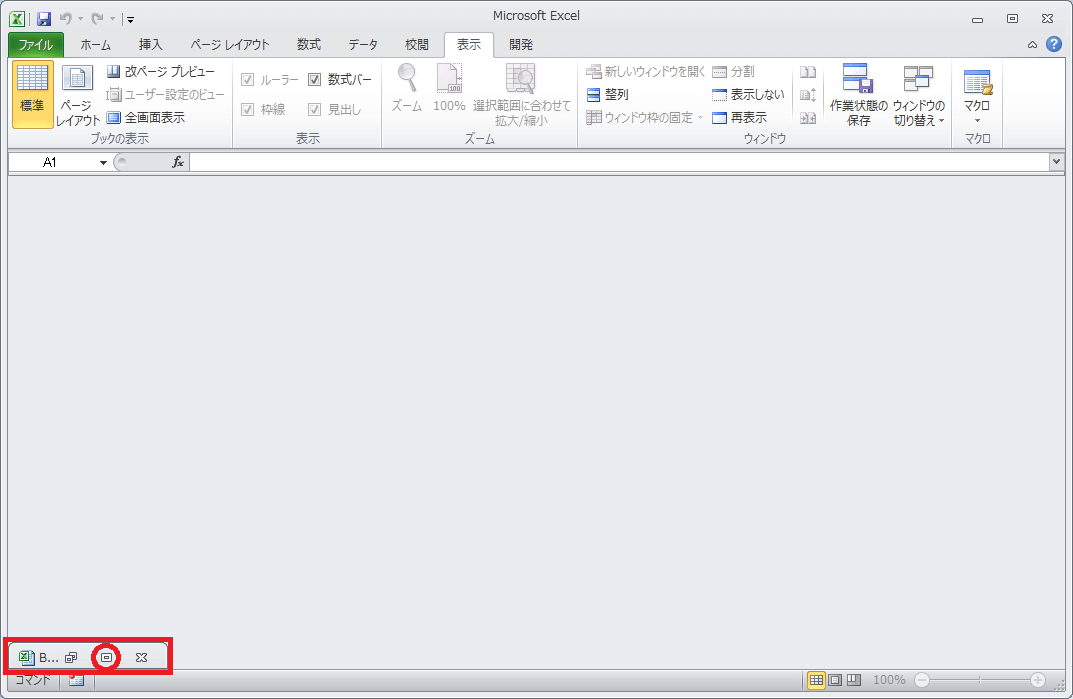Screen dimensions: 1073x699
Task: Switch to the 校閲 tab
Action: (x=417, y=45)
